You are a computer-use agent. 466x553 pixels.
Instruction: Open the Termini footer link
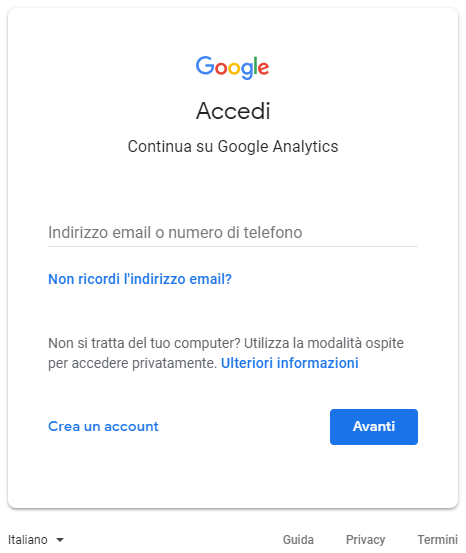(438, 540)
